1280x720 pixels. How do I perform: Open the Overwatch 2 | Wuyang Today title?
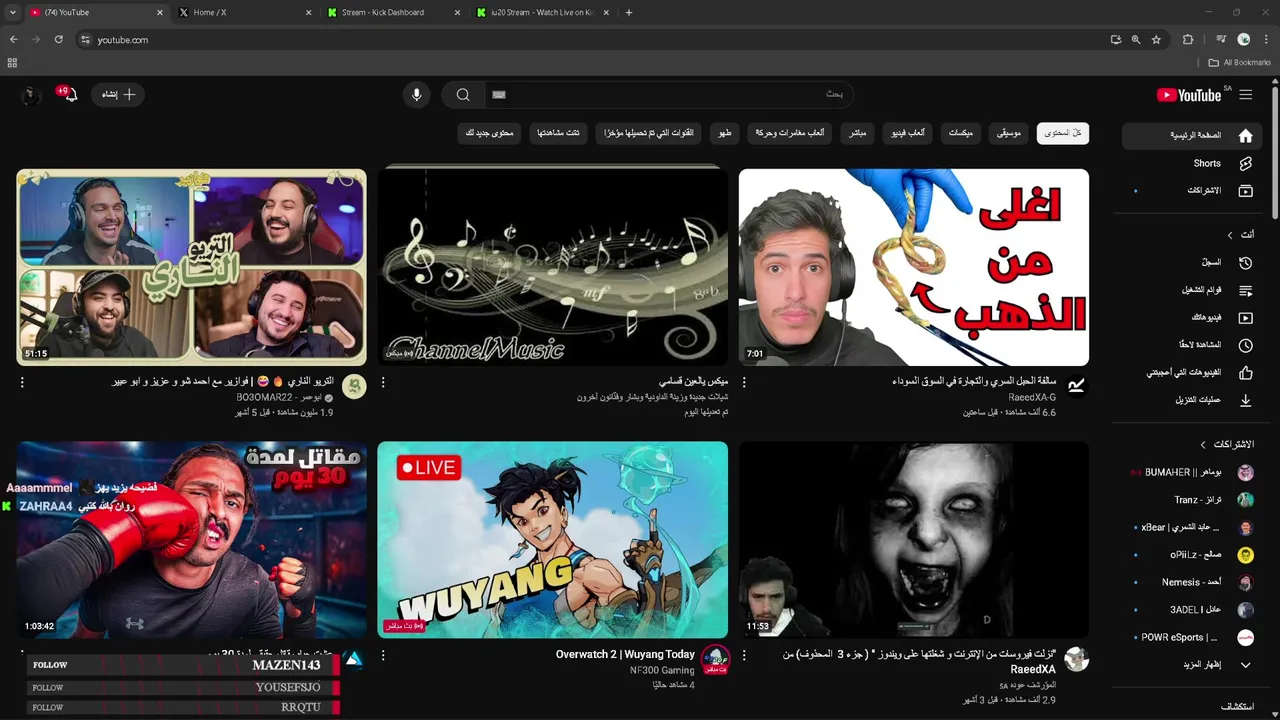(625, 654)
